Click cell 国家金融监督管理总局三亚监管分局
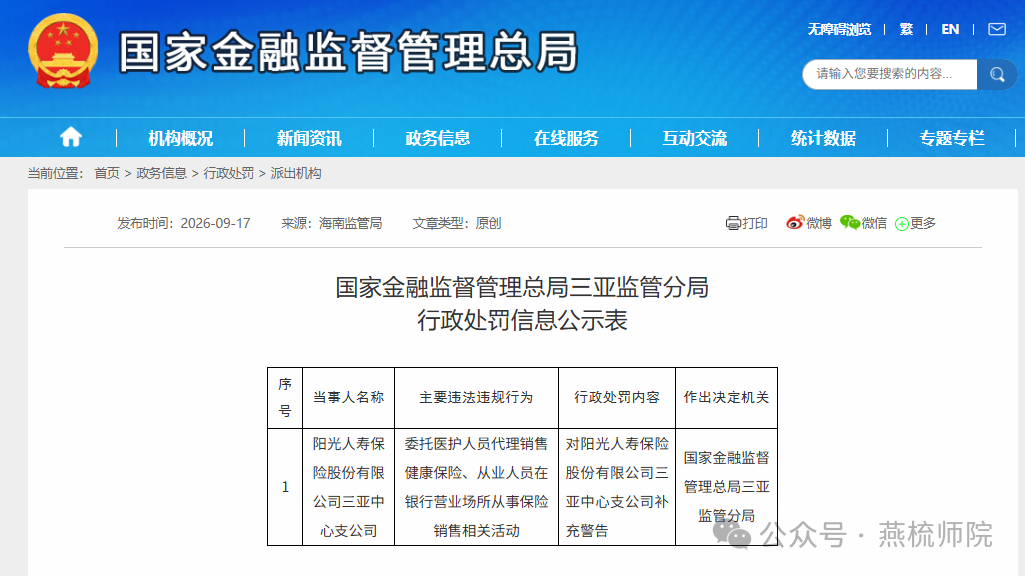1025x576 pixels. (x=726, y=487)
